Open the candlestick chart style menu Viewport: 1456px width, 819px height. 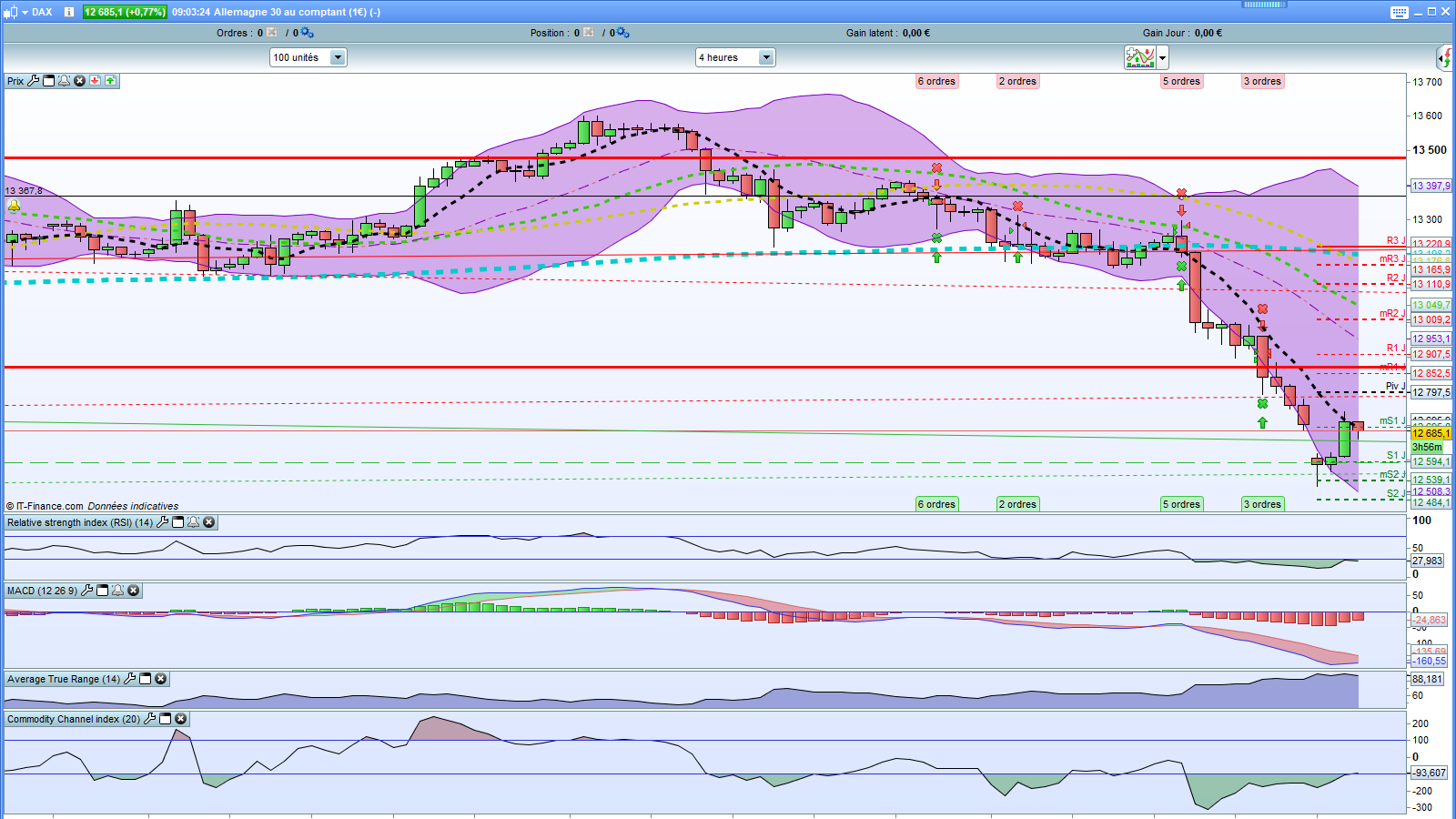pos(15,12)
